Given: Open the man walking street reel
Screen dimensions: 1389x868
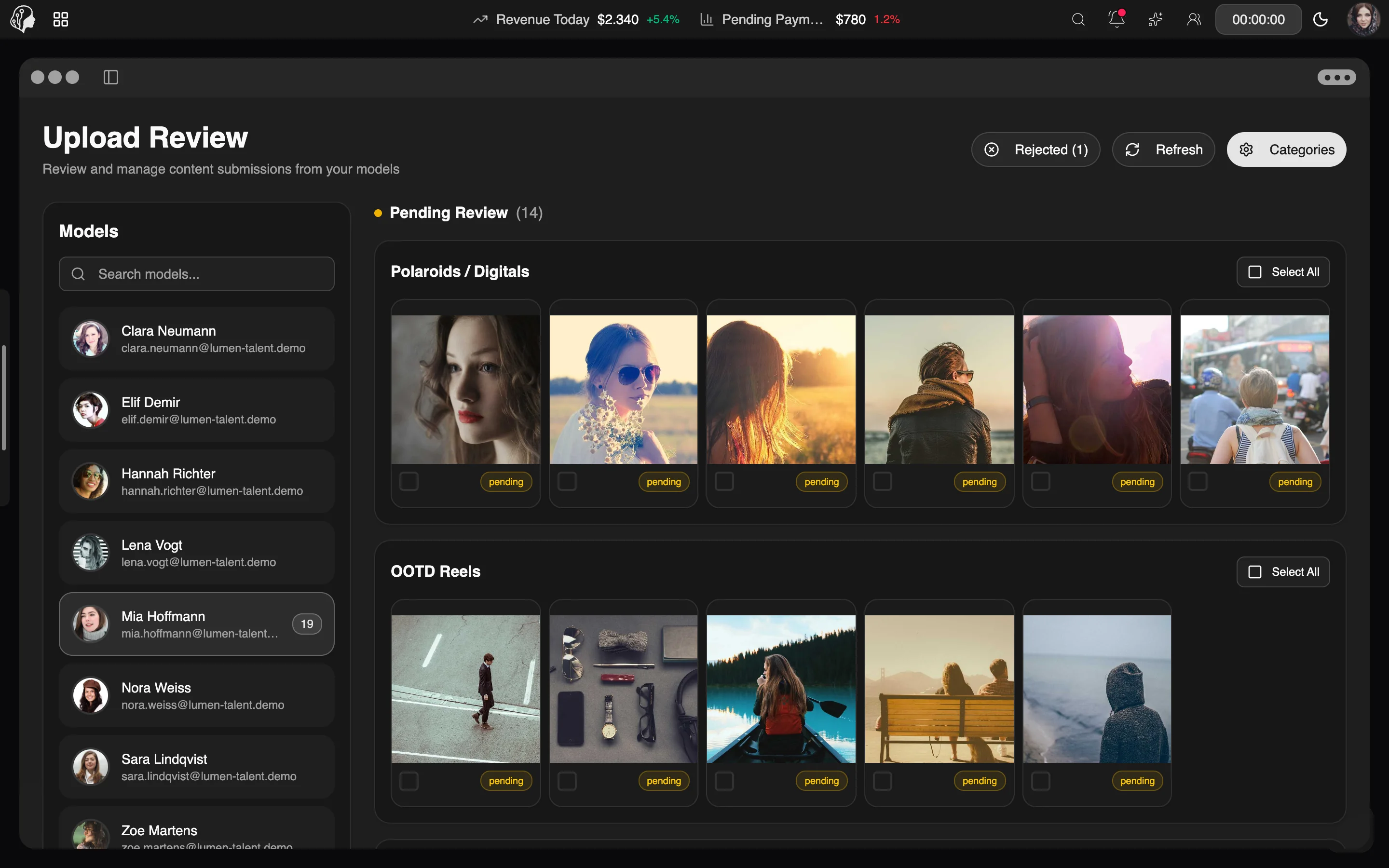Looking at the screenshot, I should (x=465, y=689).
